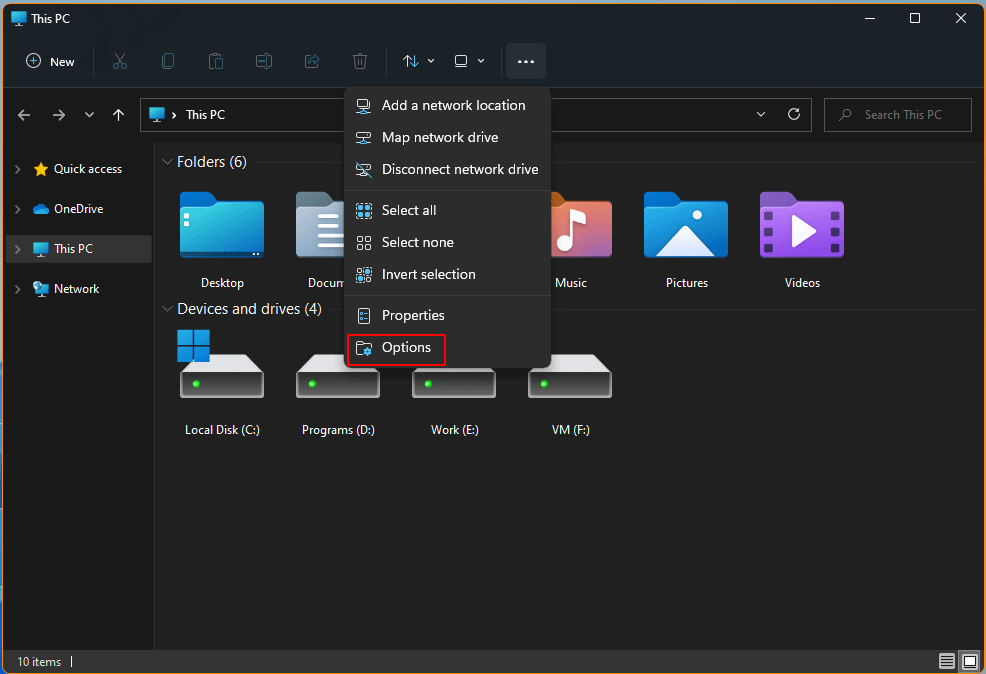The width and height of the screenshot is (986, 674).
Task: Collapse the Devices and drives section
Action: [x=167, y=309]
